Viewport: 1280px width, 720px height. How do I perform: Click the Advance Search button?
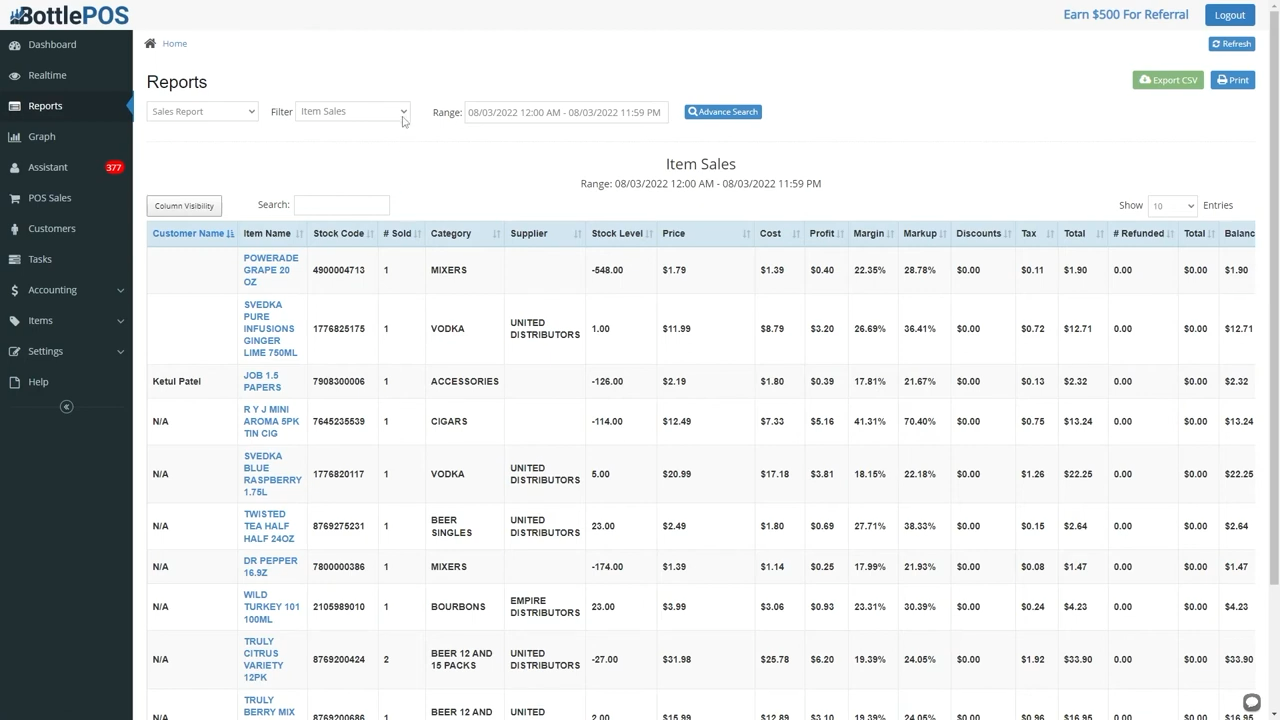pos(723,112)
